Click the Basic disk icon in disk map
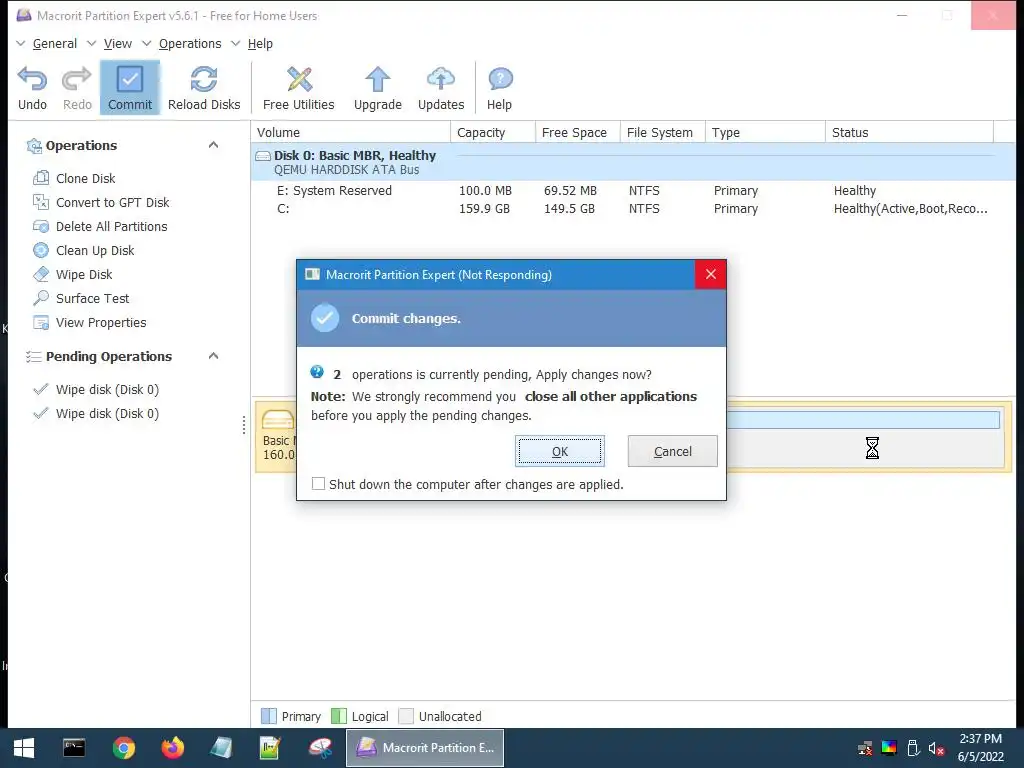This screenshot has height=768, width=1024. (278, 419)
